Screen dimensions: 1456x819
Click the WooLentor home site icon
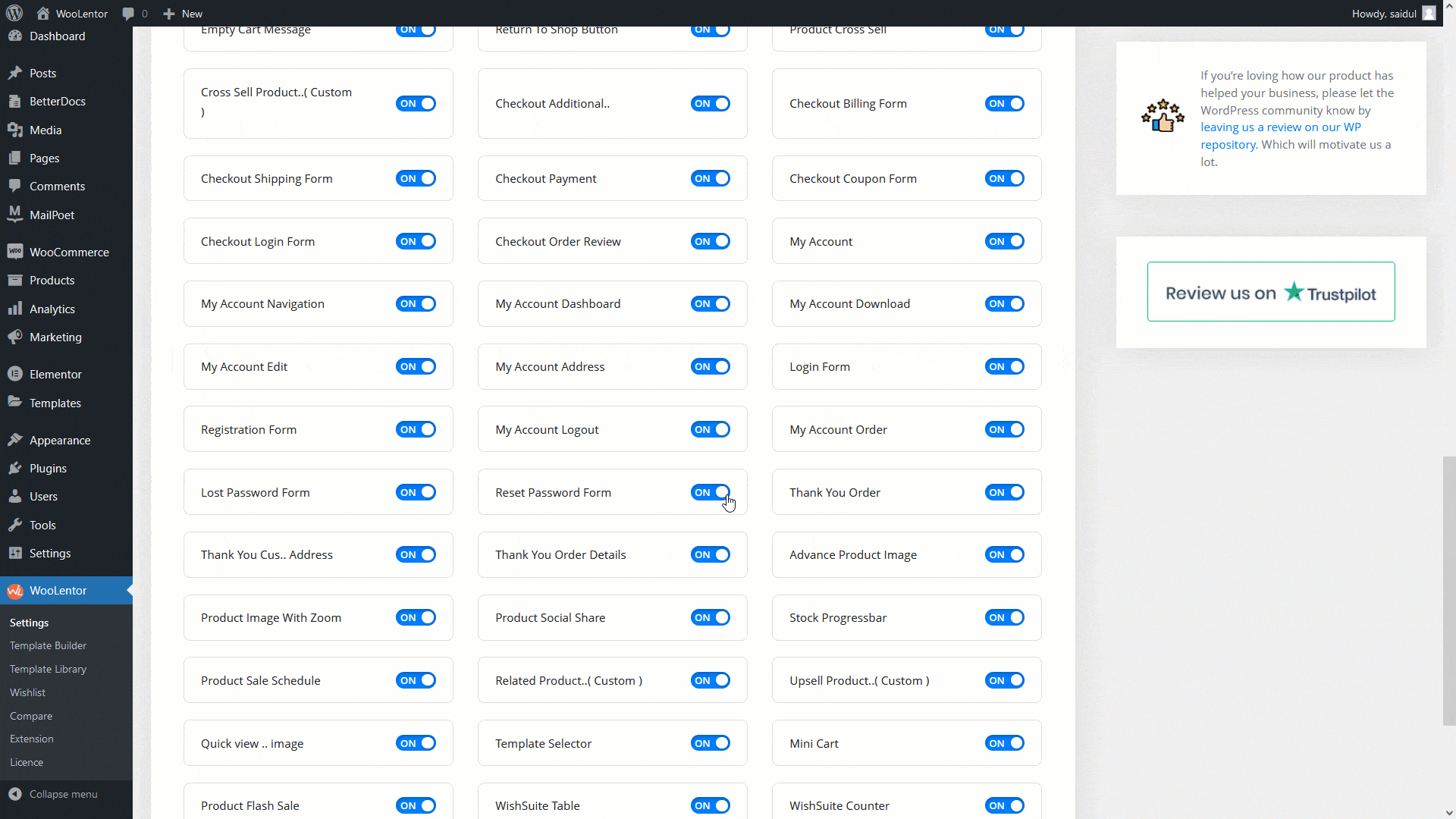43,14
